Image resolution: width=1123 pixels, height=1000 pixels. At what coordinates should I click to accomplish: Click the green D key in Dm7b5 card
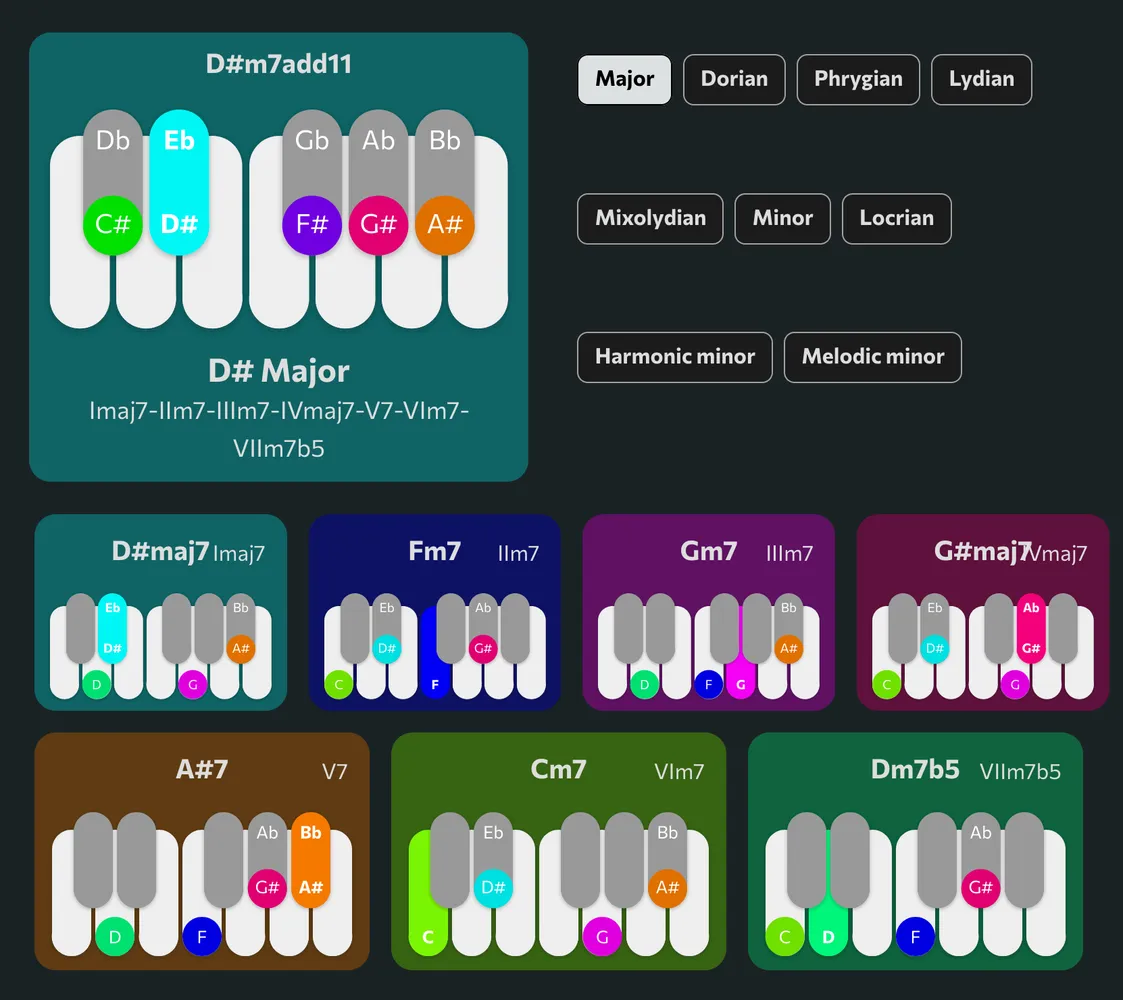point(828,937)
